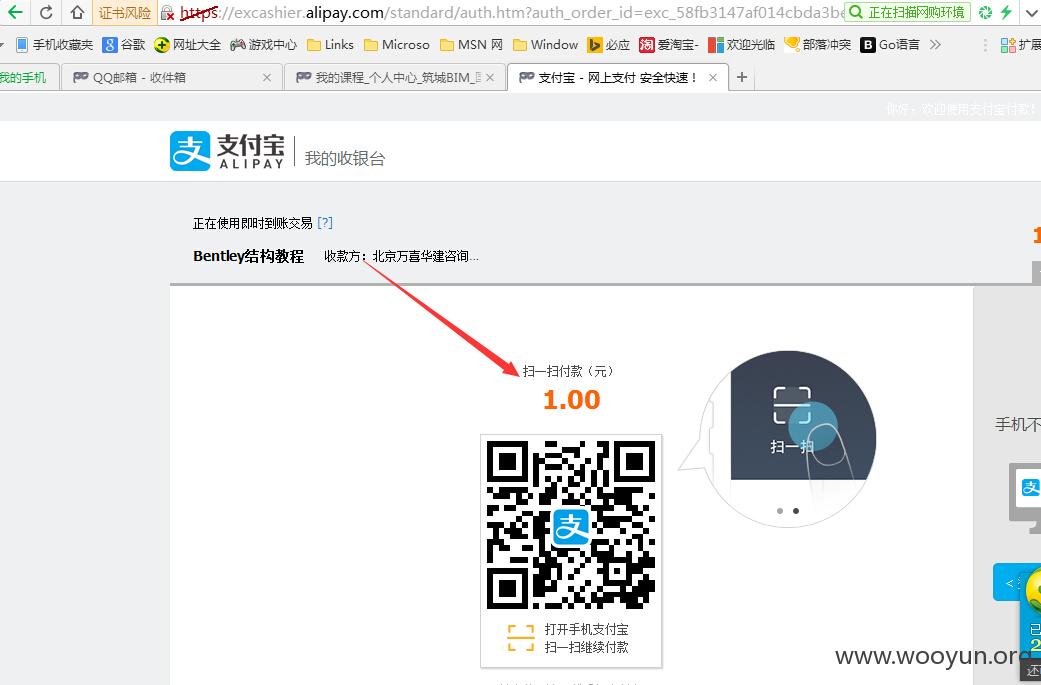Viewport: 1041px width, 685px height.
Task: Open the 必应 Bing bookmark
Action: 609,44
